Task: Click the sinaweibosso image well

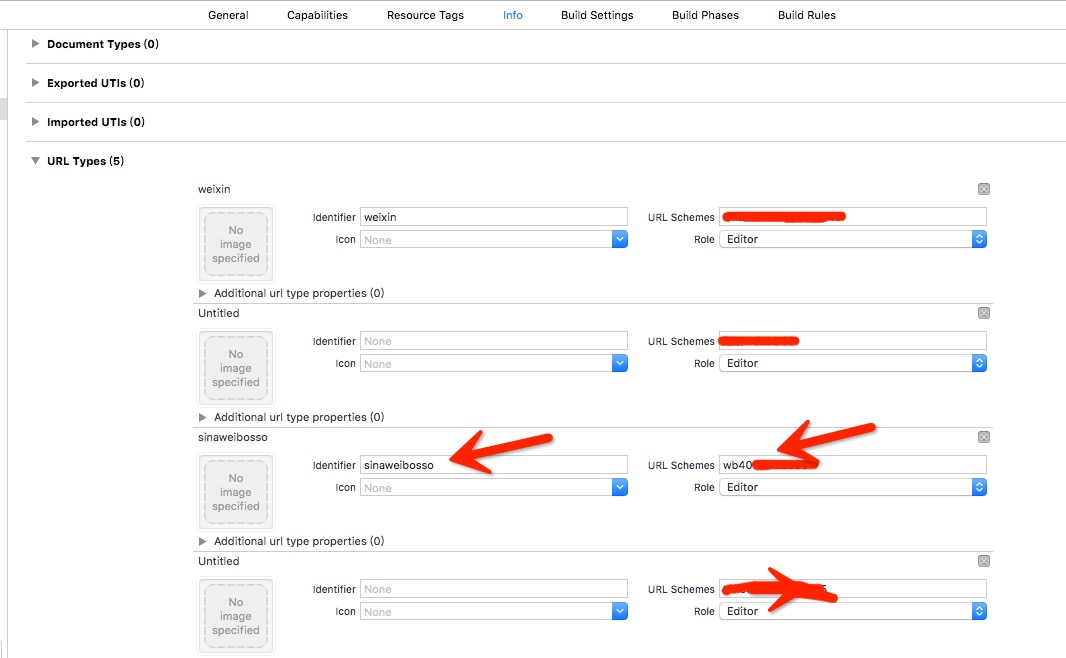Action: [236, 492]
